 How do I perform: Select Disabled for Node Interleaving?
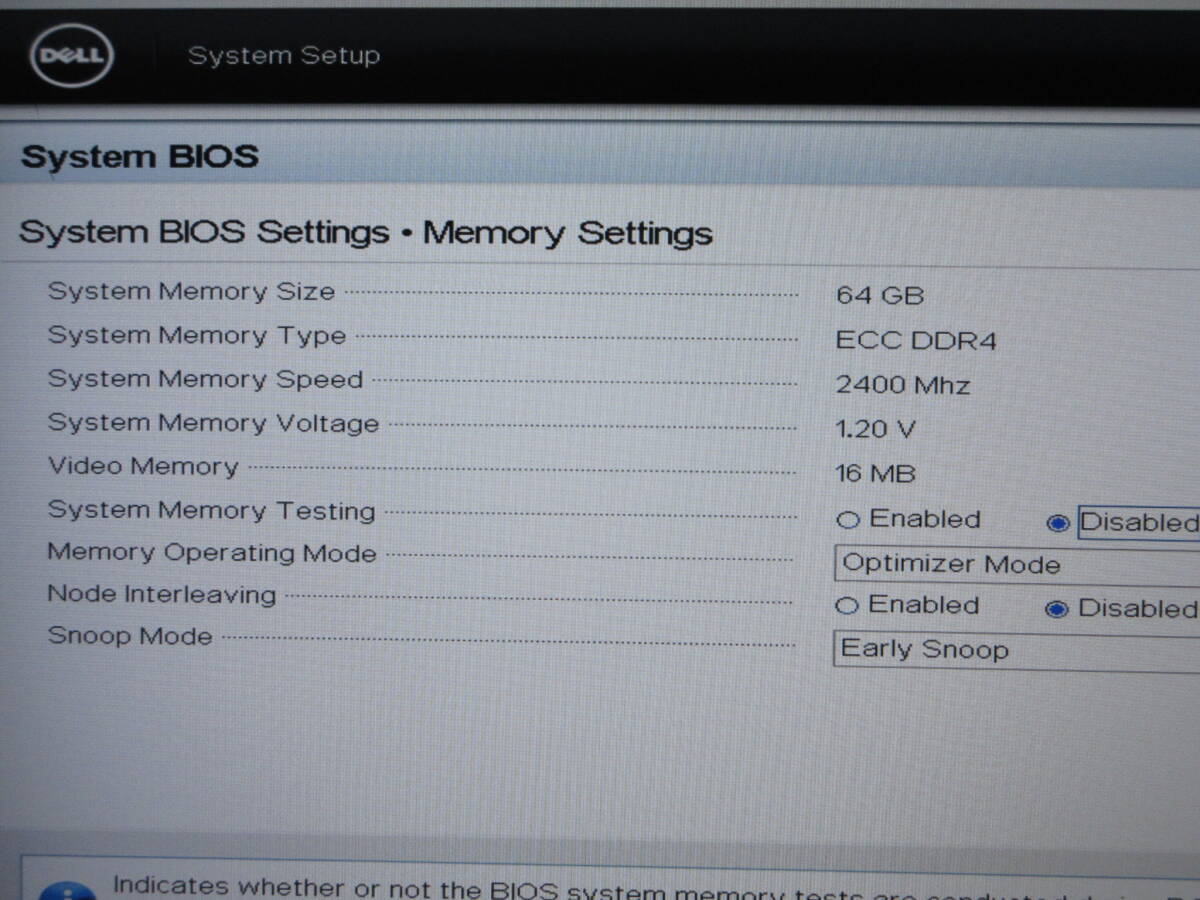[x=1057, y=609]
